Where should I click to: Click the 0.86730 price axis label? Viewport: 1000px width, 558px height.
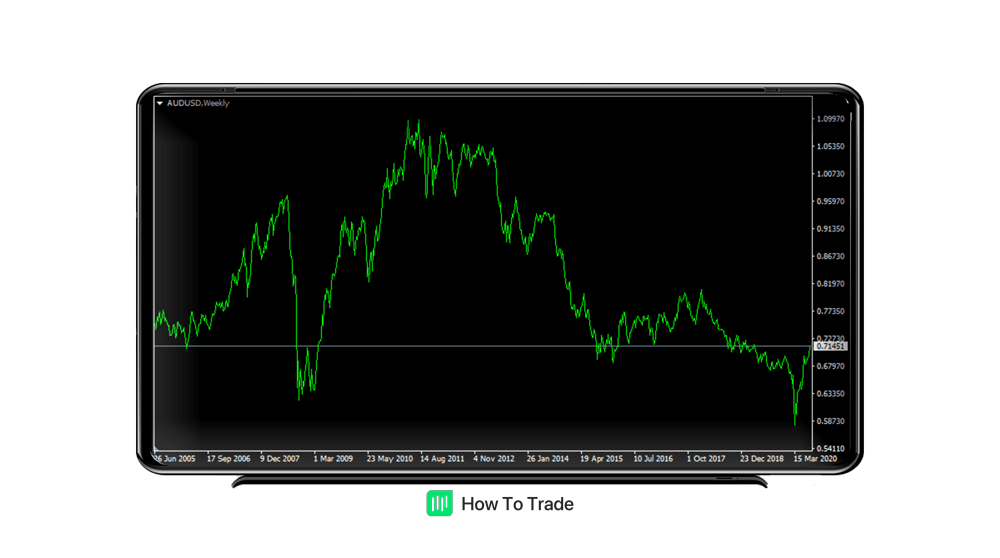click(x=831, y=257)
